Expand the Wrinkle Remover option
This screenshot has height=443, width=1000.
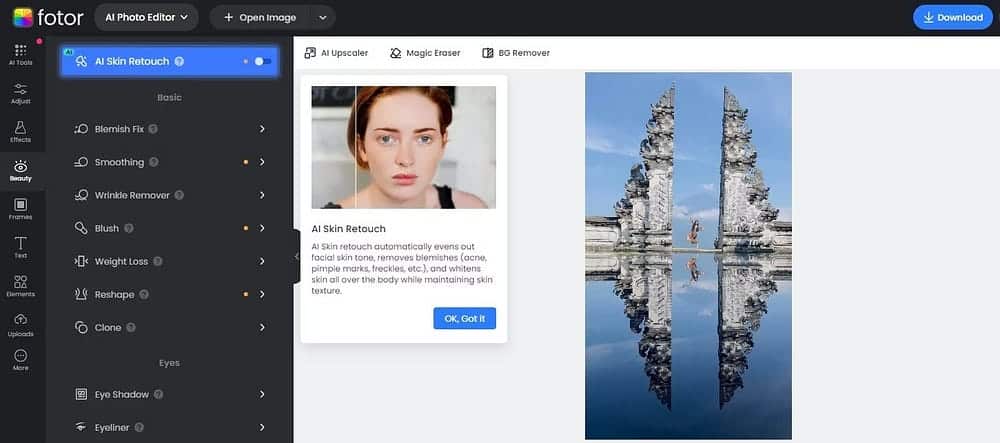(262, 195)
